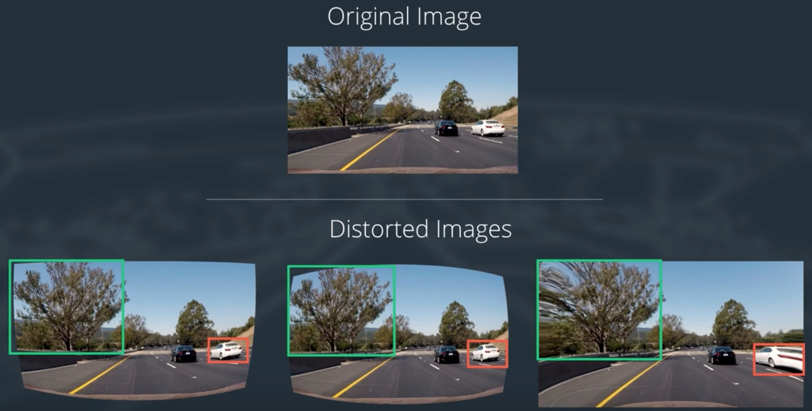Click black car in third distorted image
812x411 pixels.
[x=722, y=355]
